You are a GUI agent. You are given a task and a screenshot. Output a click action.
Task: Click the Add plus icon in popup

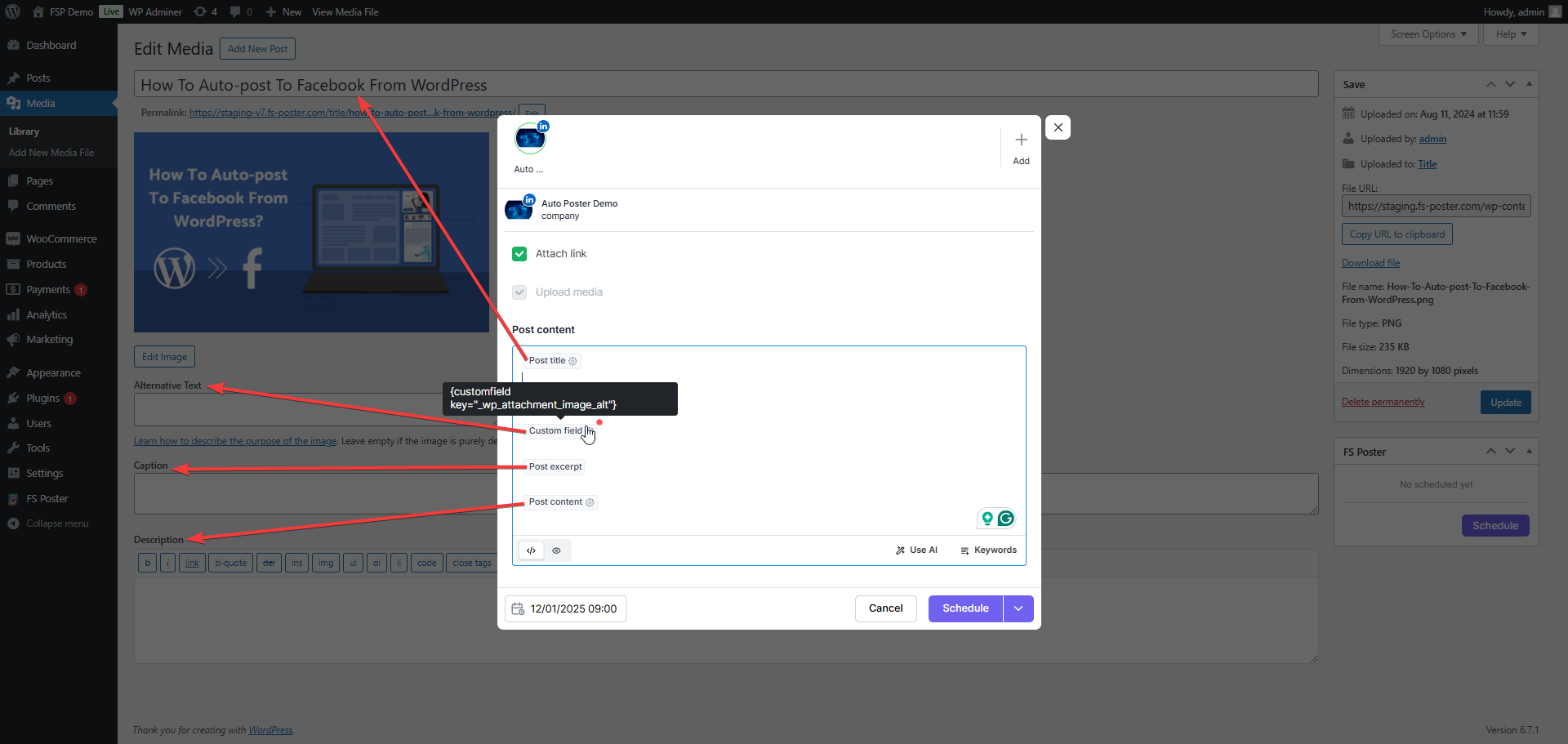pos(1021,140)
